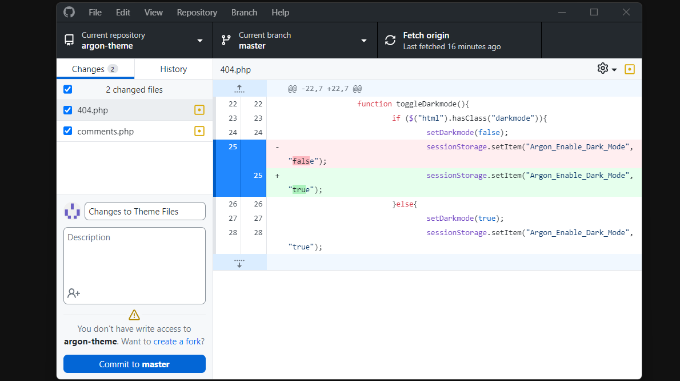680x381 pixels.
Task: Click the Fetch origin button
Action: [x=460, y=40]
